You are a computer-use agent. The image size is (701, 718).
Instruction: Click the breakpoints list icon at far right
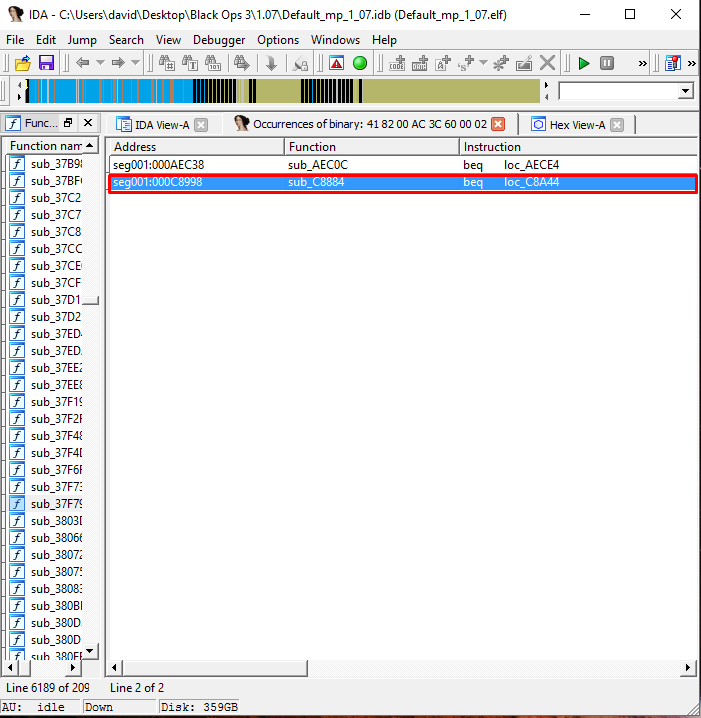(673, 63)
